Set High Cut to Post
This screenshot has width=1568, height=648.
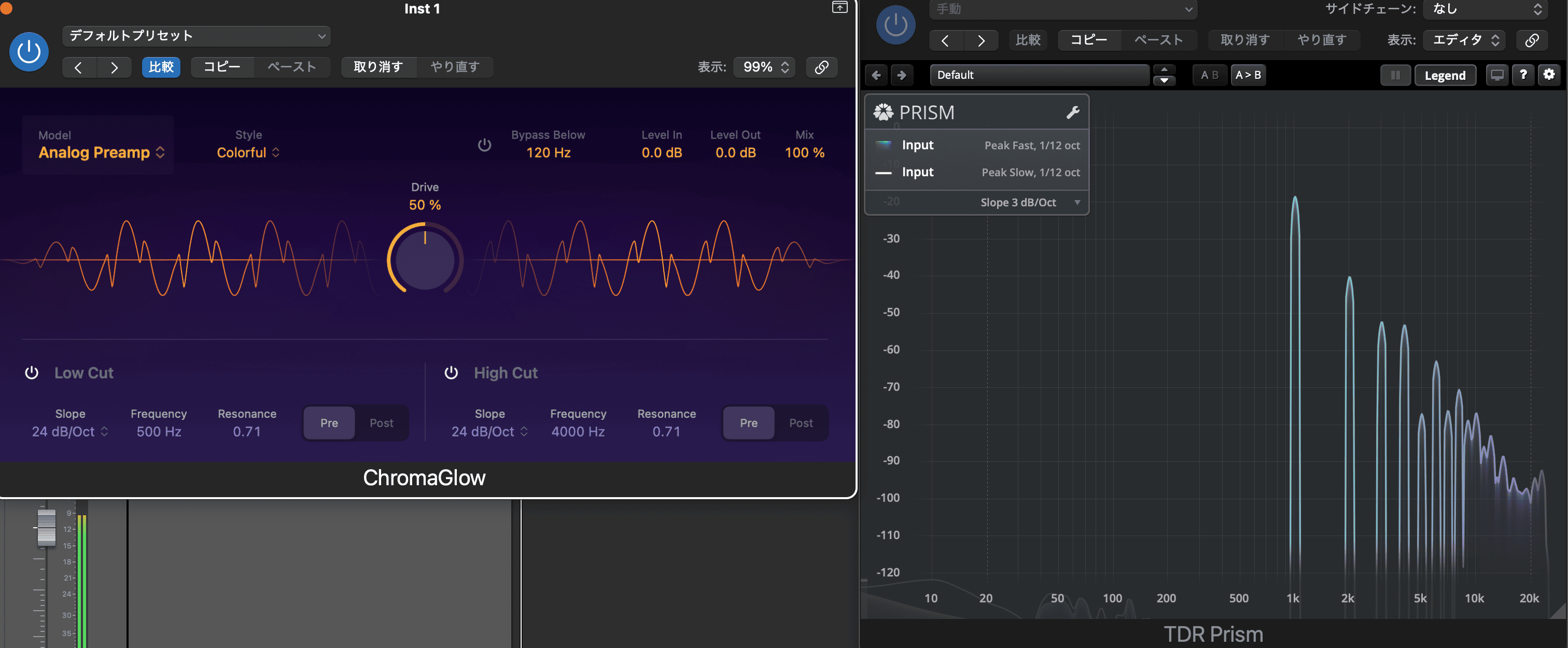coord(801,423)
